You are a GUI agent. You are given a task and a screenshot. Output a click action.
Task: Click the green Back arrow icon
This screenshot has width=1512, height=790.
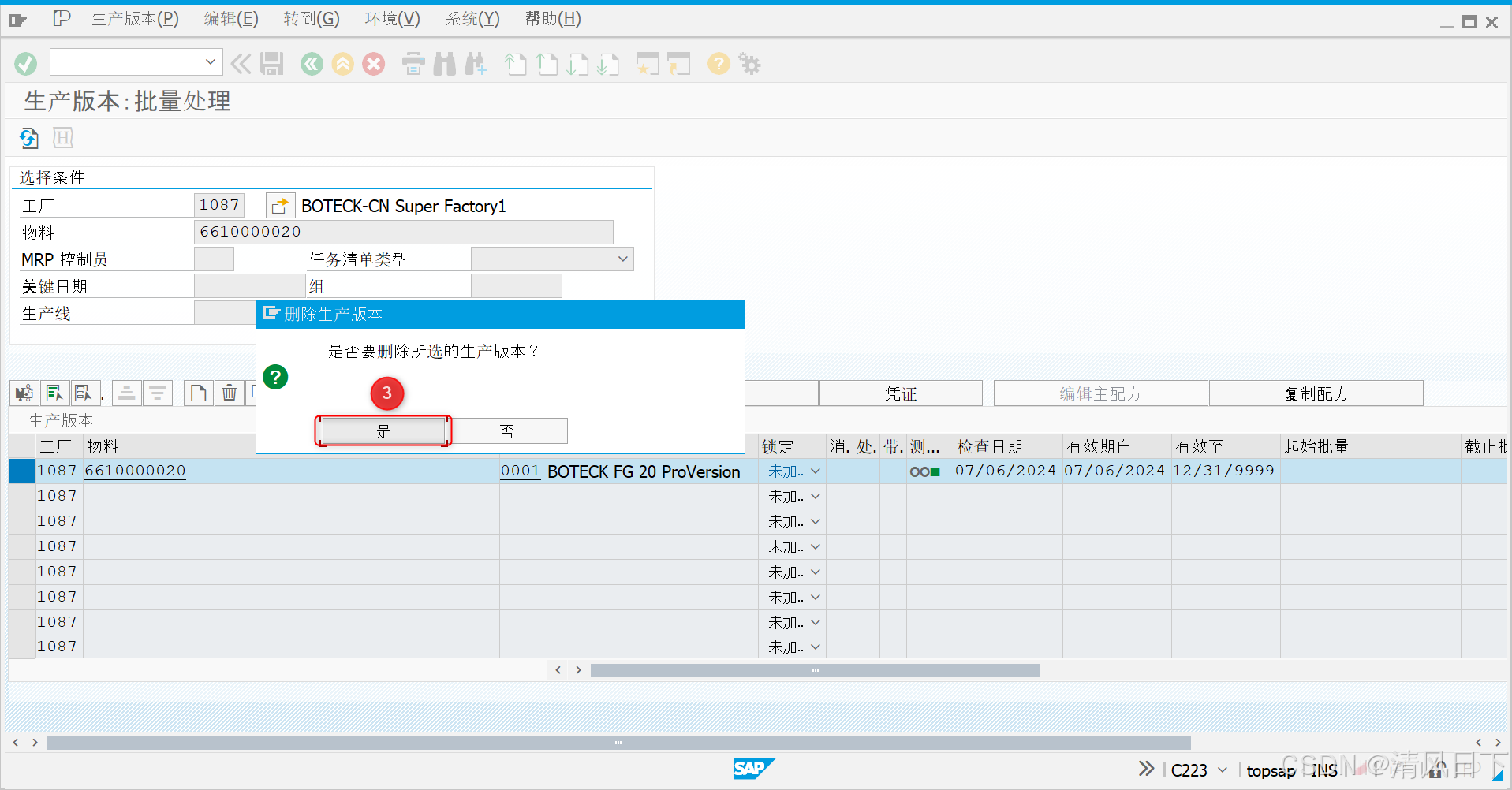[x=312, y=64]
